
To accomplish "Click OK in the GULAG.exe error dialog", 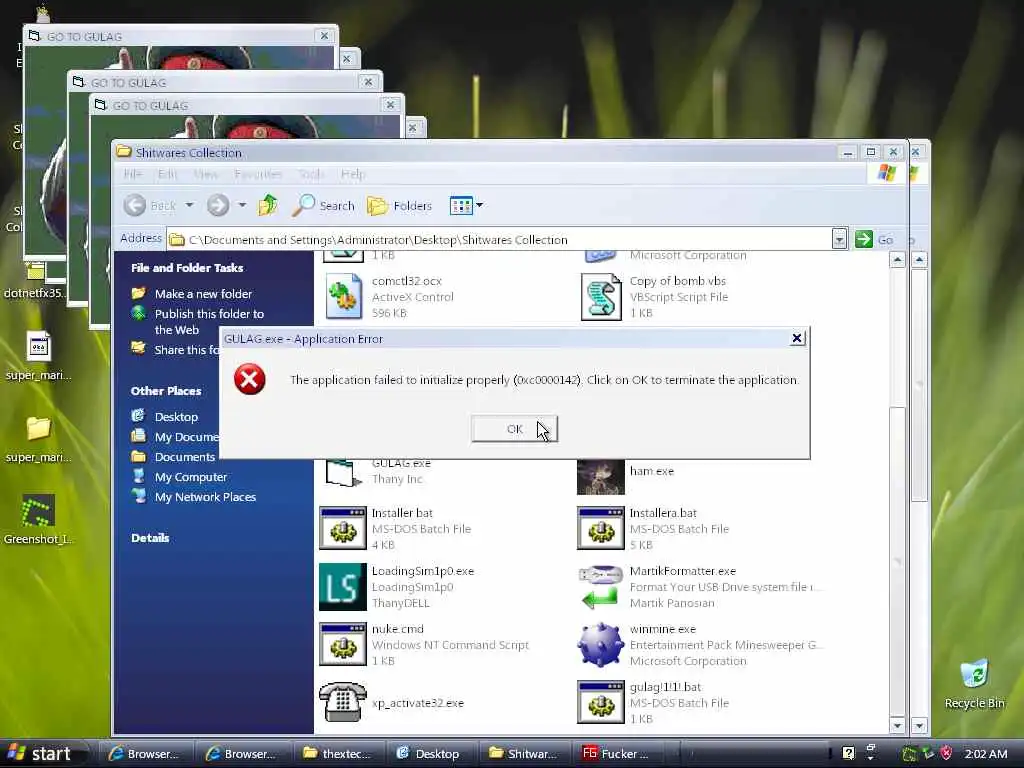I will [514, 429].
